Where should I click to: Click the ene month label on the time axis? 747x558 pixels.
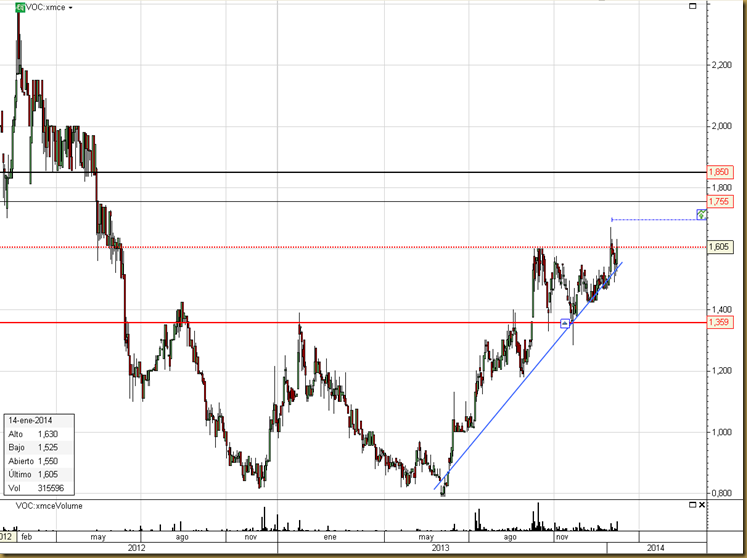click(330, 537)
